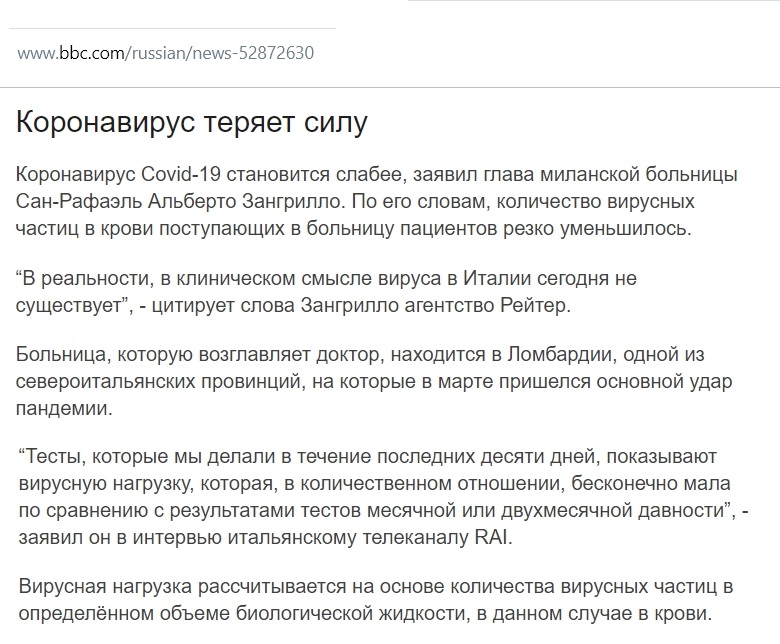Click the line containing only "пандемии."
Image resolution: width=780 pixels, height=644 pixels.
pyautogui.click(x=64, y=408)
